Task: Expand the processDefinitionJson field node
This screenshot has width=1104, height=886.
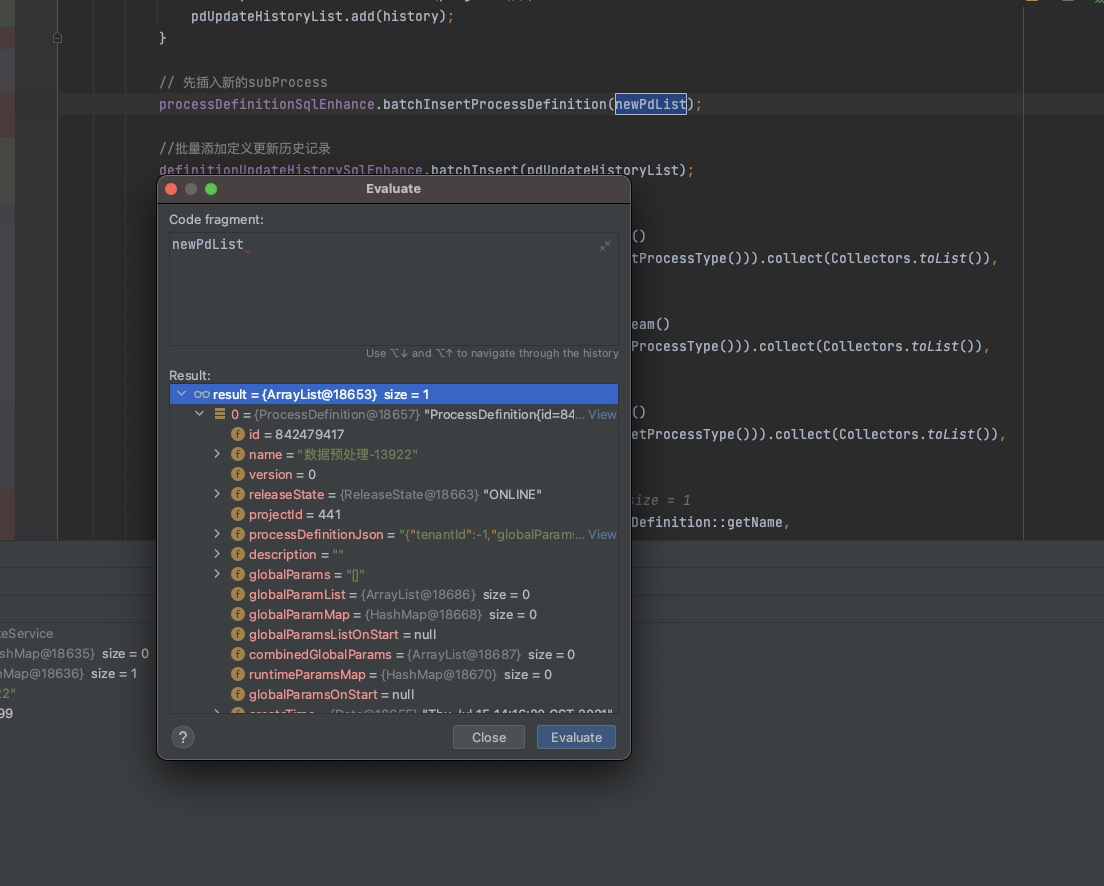Action: pos(217,534)
